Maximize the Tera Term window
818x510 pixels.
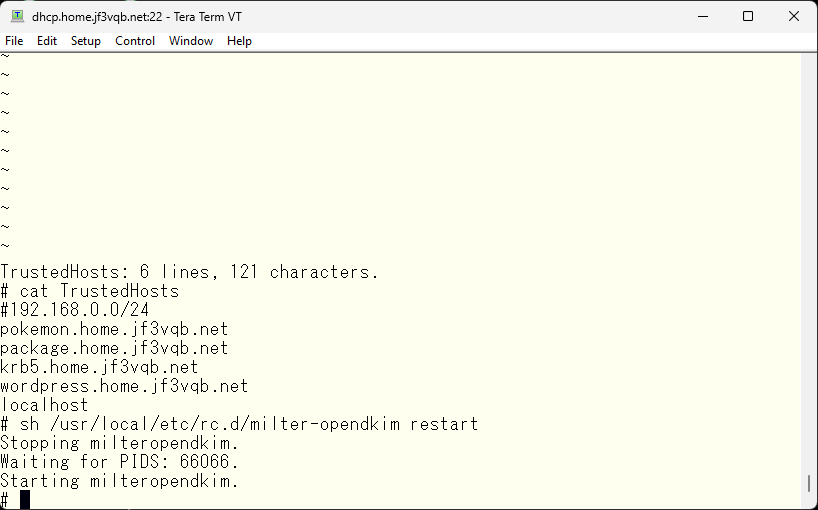748,16
